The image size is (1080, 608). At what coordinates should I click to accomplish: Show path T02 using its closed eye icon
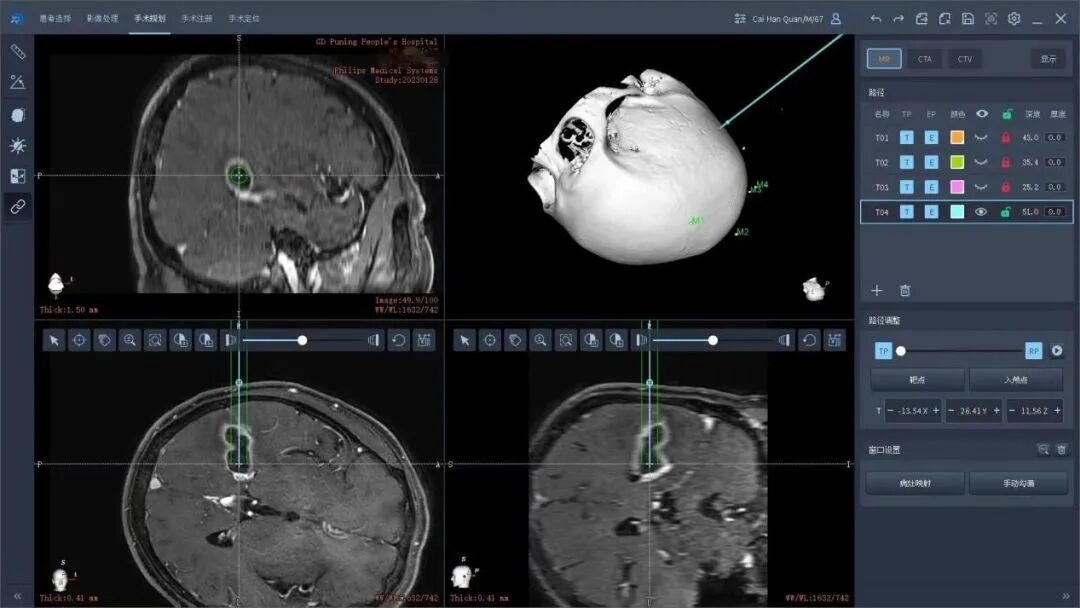point(981,163)
